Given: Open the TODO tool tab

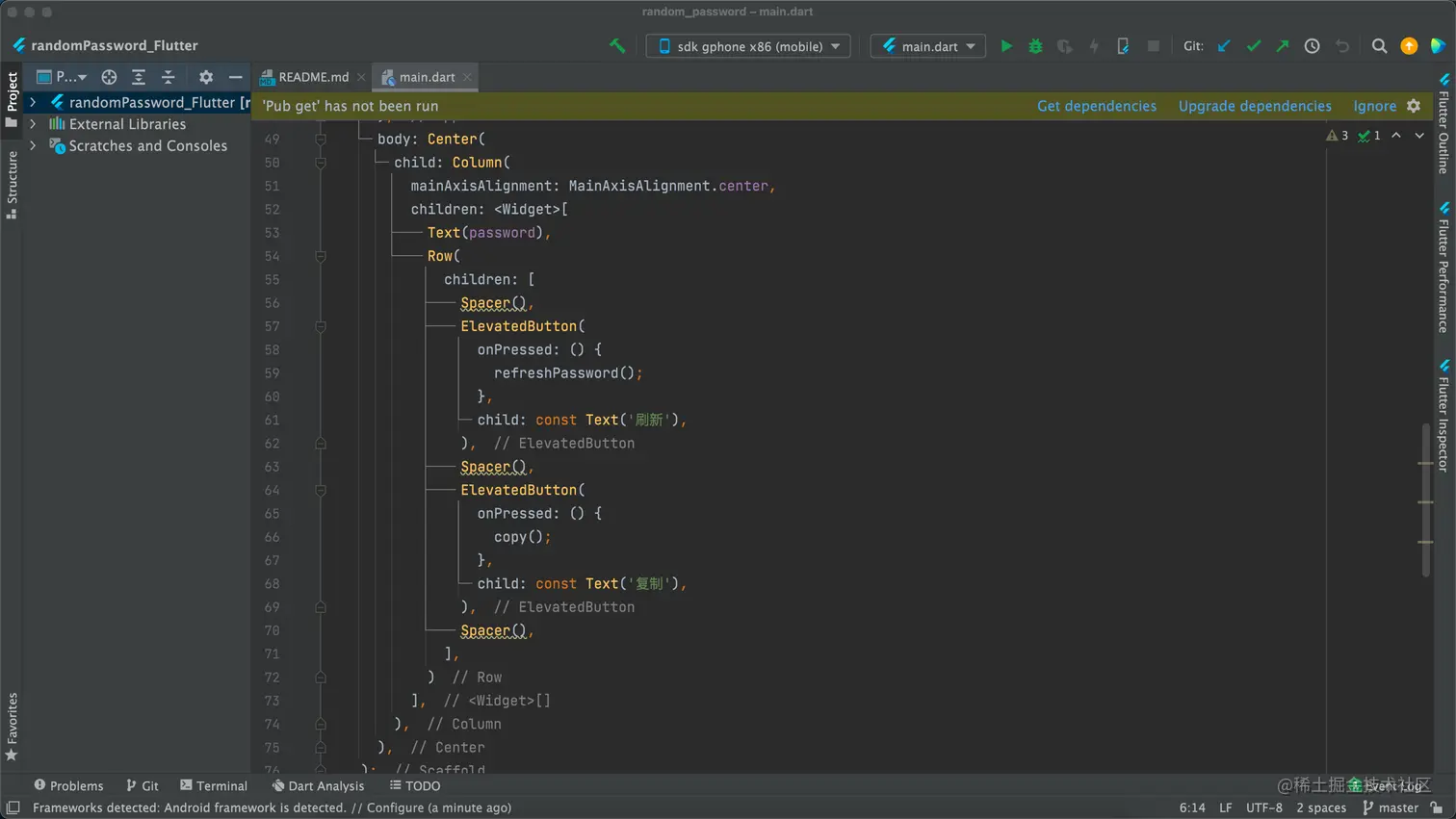Looking at the screenshot, I should coord(415,786).
